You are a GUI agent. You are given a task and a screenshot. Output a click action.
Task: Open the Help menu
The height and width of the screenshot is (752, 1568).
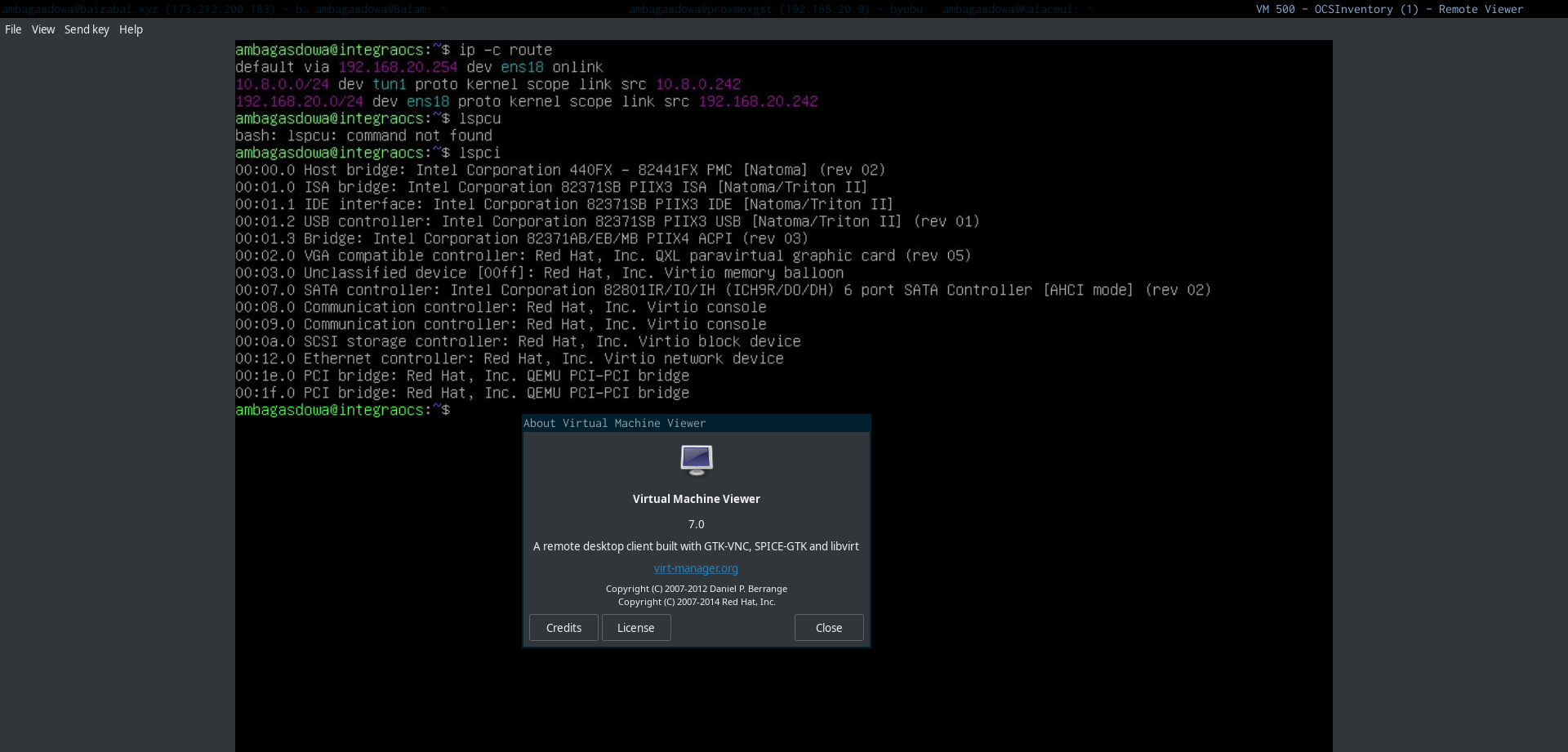point(131,29)
